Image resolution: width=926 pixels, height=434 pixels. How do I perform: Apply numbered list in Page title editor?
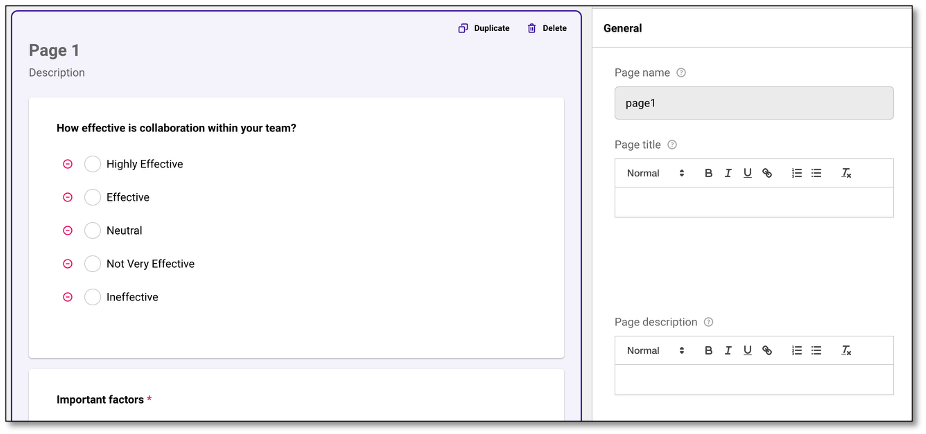pyautogui.click(x=797, y=173)
